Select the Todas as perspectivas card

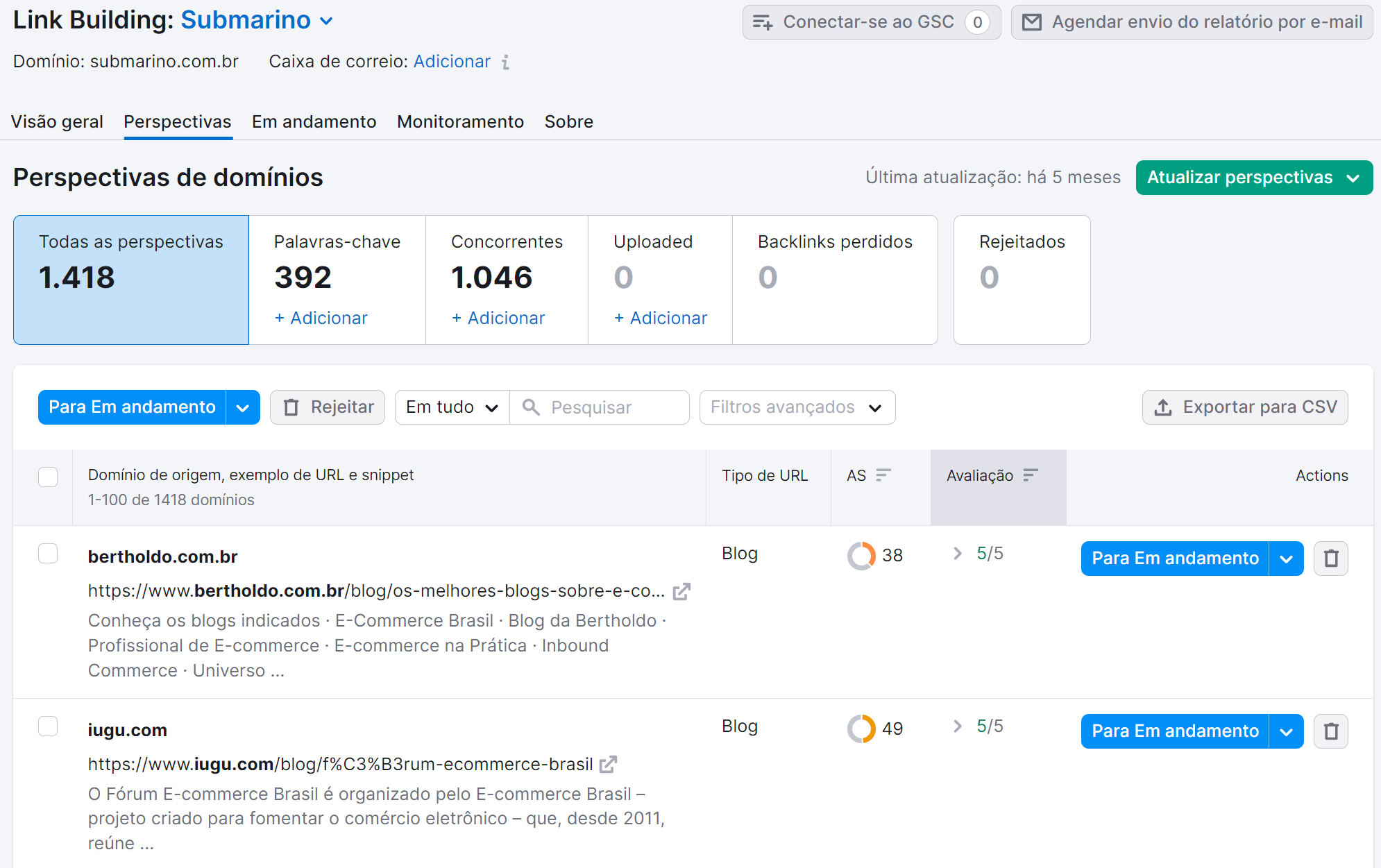pos(131,280)
